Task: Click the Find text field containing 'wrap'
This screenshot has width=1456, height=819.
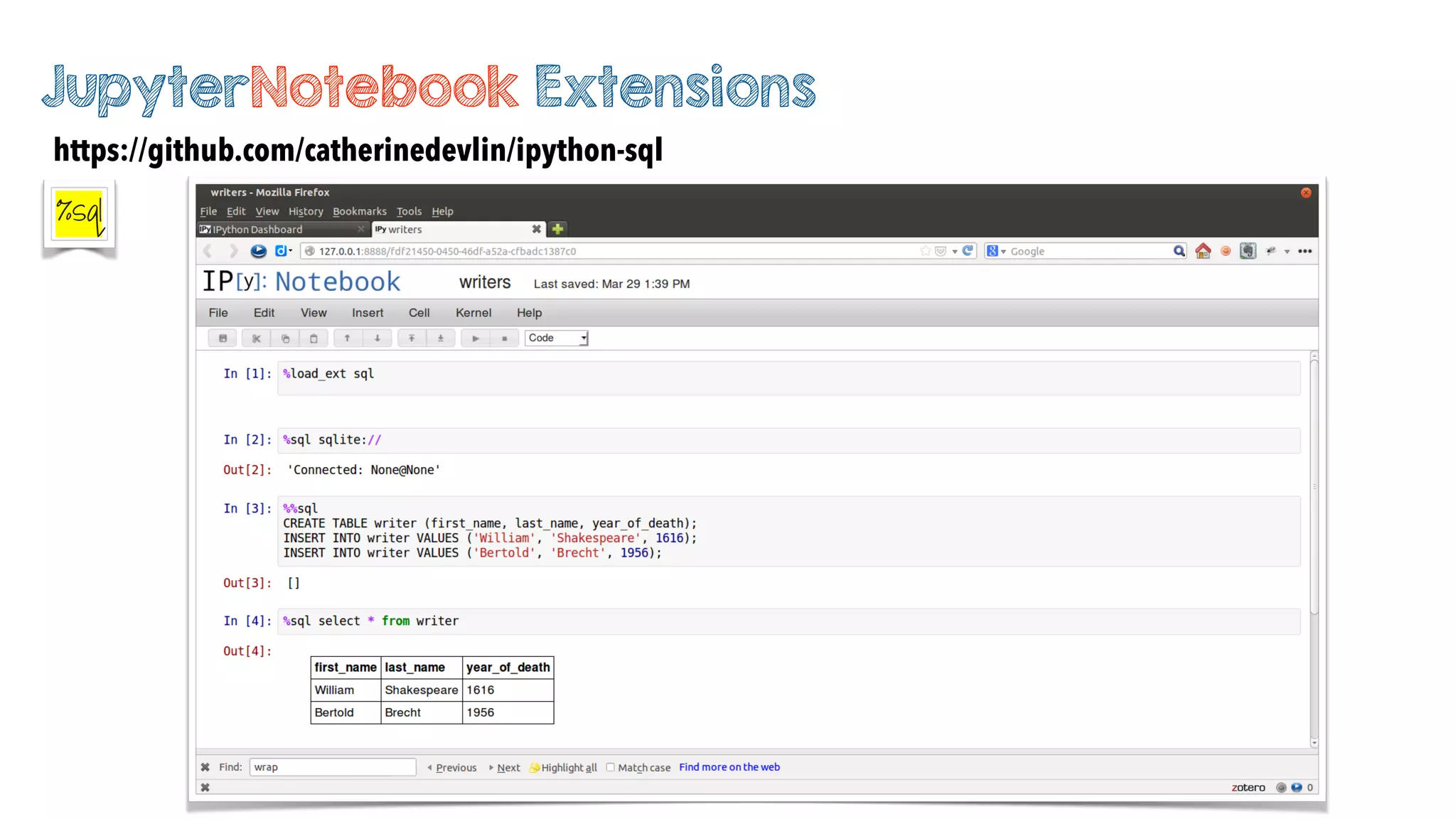Action: 333,767
